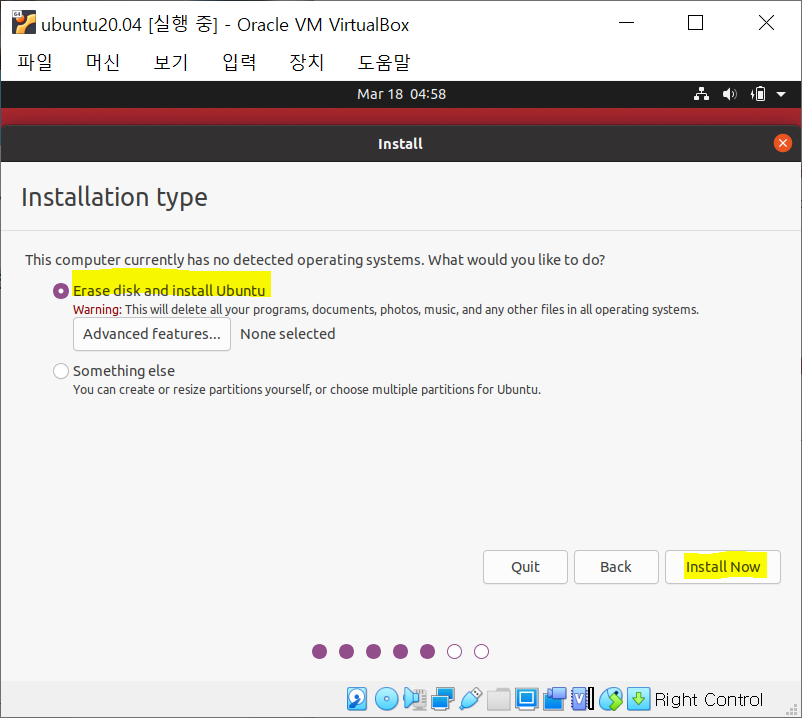Image resolution: width=802 pixels, height=718 pixels.
Task: Close the VirtualBox window
Action: point(766,23)
